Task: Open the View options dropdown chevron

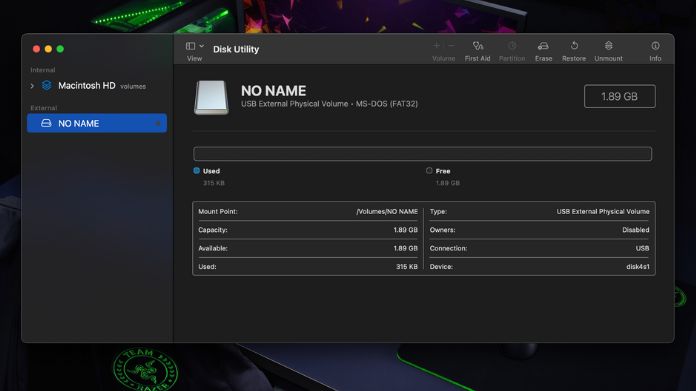Action: pyautogui.click(x=202, y=46)
